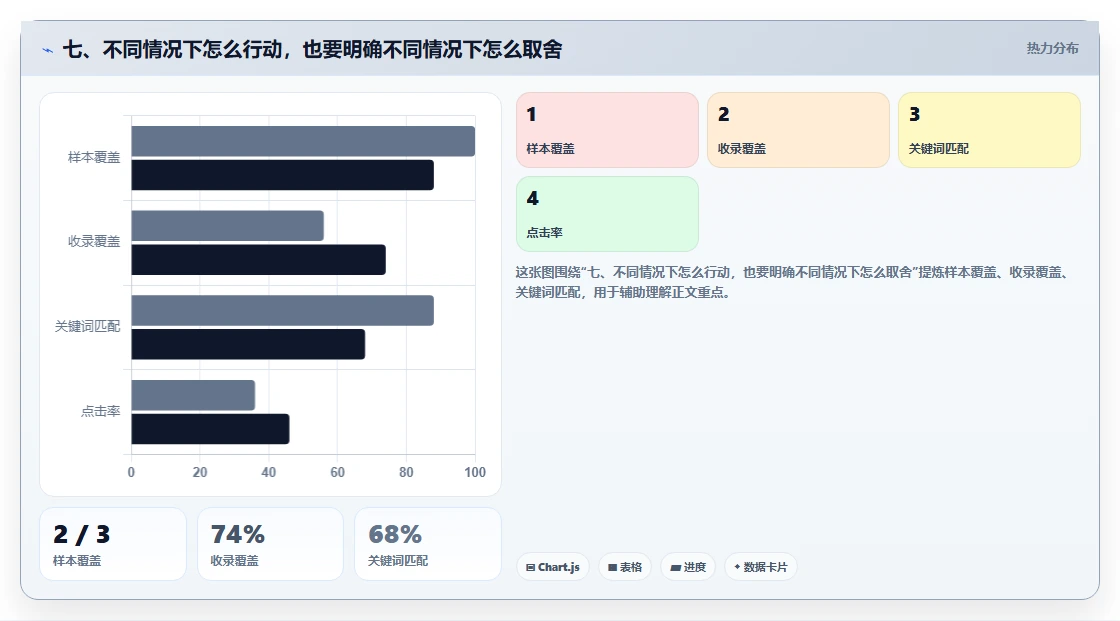The width and height of the screenshot is (1120, 621).
Task: Click the 收录覆盖 y-axis label
Action: click(94, 242)
